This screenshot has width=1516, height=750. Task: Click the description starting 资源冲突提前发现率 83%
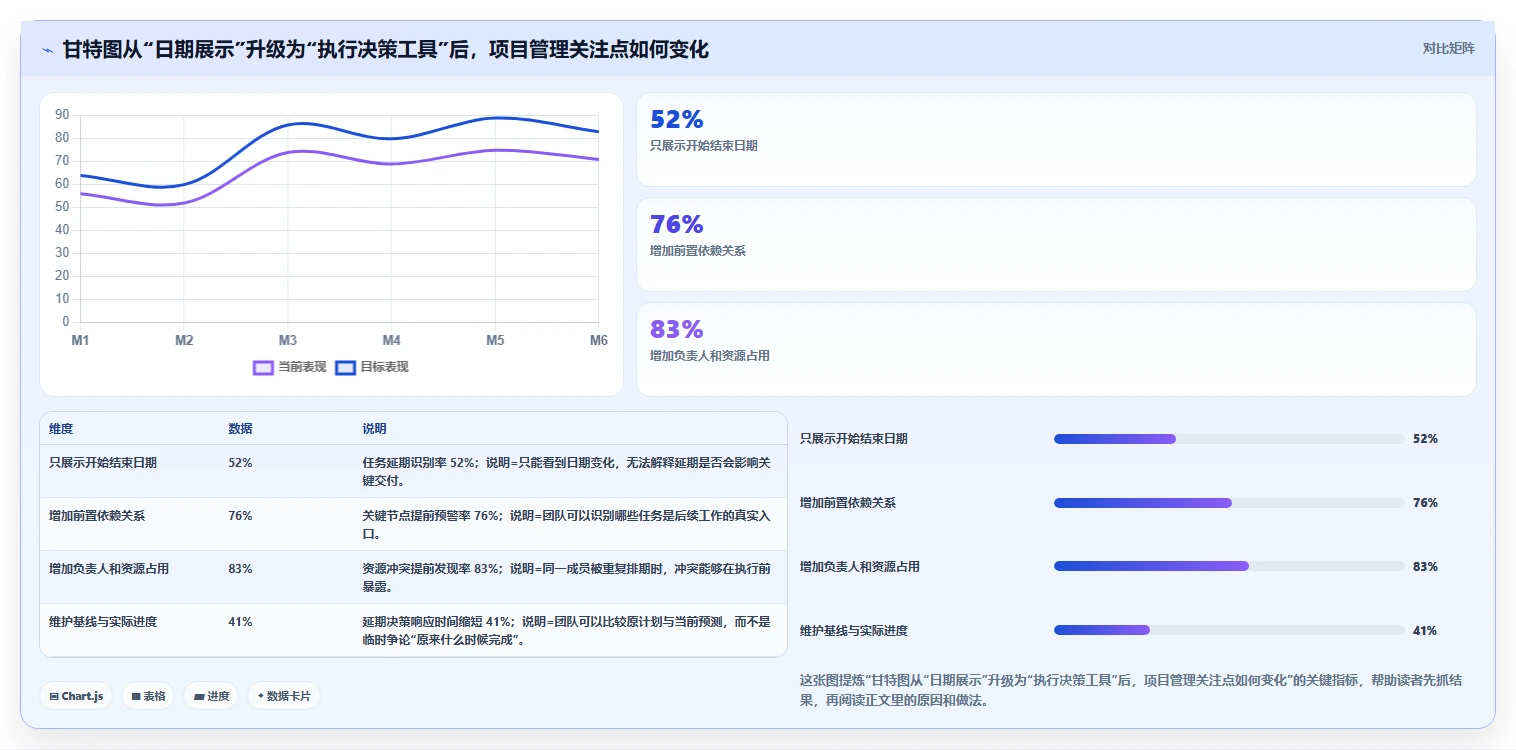pos(567,578)
